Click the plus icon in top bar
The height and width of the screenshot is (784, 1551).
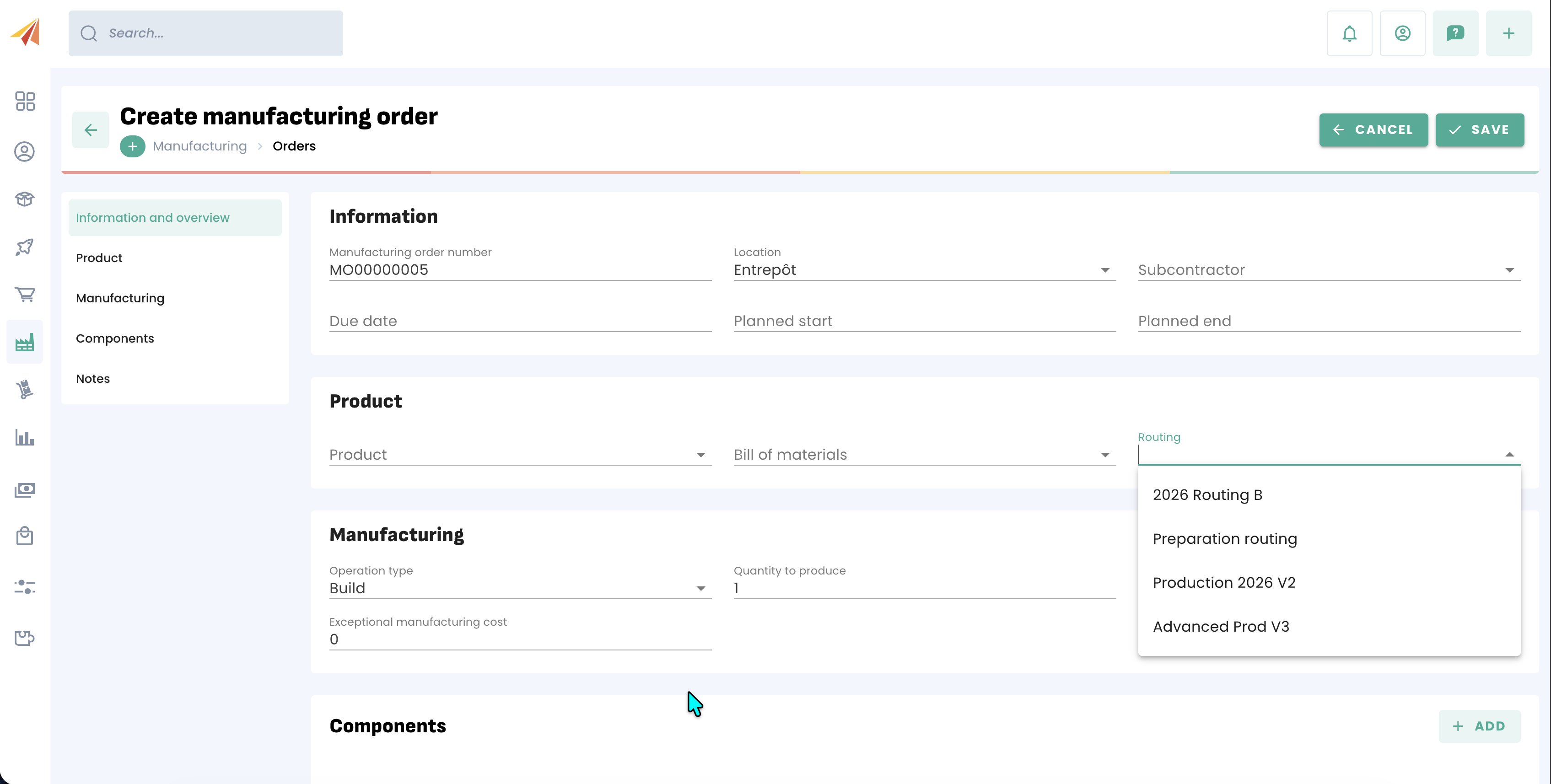coord(1508,33)
